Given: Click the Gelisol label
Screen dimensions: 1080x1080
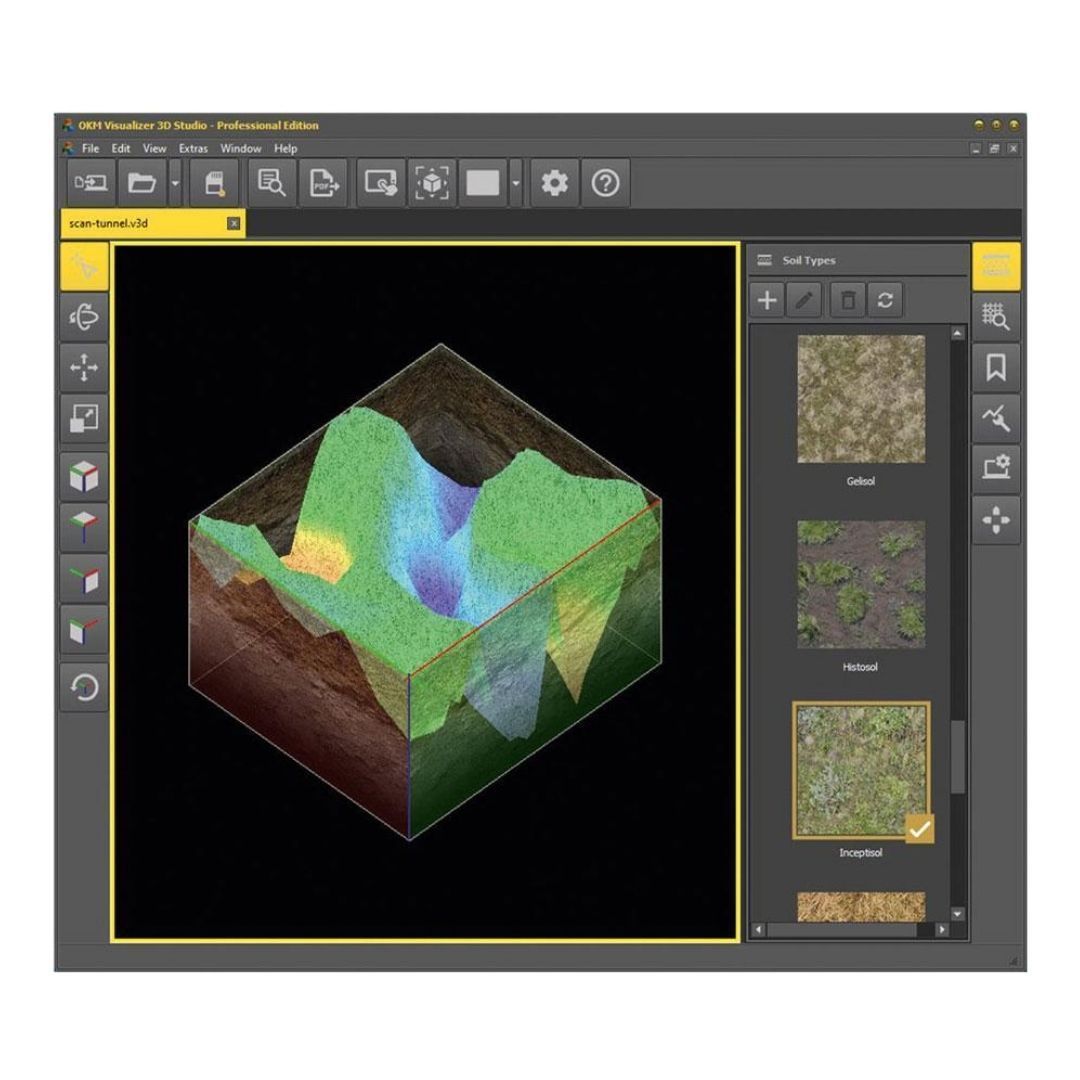Looking at the screenshot, I should pos(861,481).
